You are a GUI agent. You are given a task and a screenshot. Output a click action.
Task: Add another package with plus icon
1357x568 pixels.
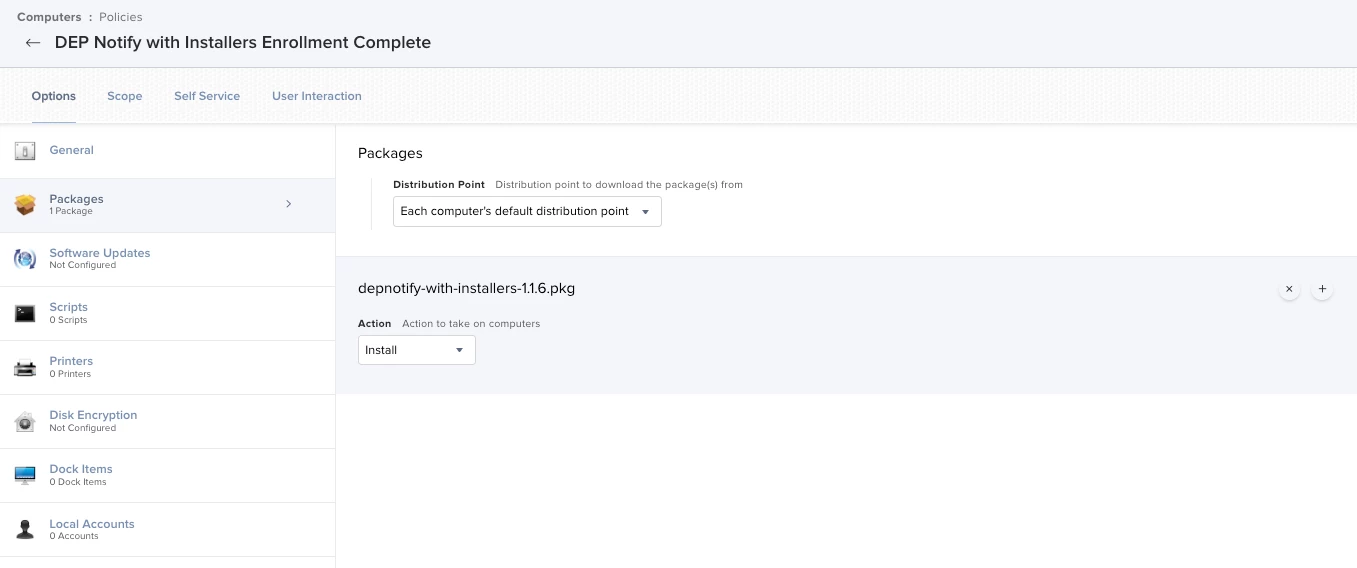(x=1322, y=289)
